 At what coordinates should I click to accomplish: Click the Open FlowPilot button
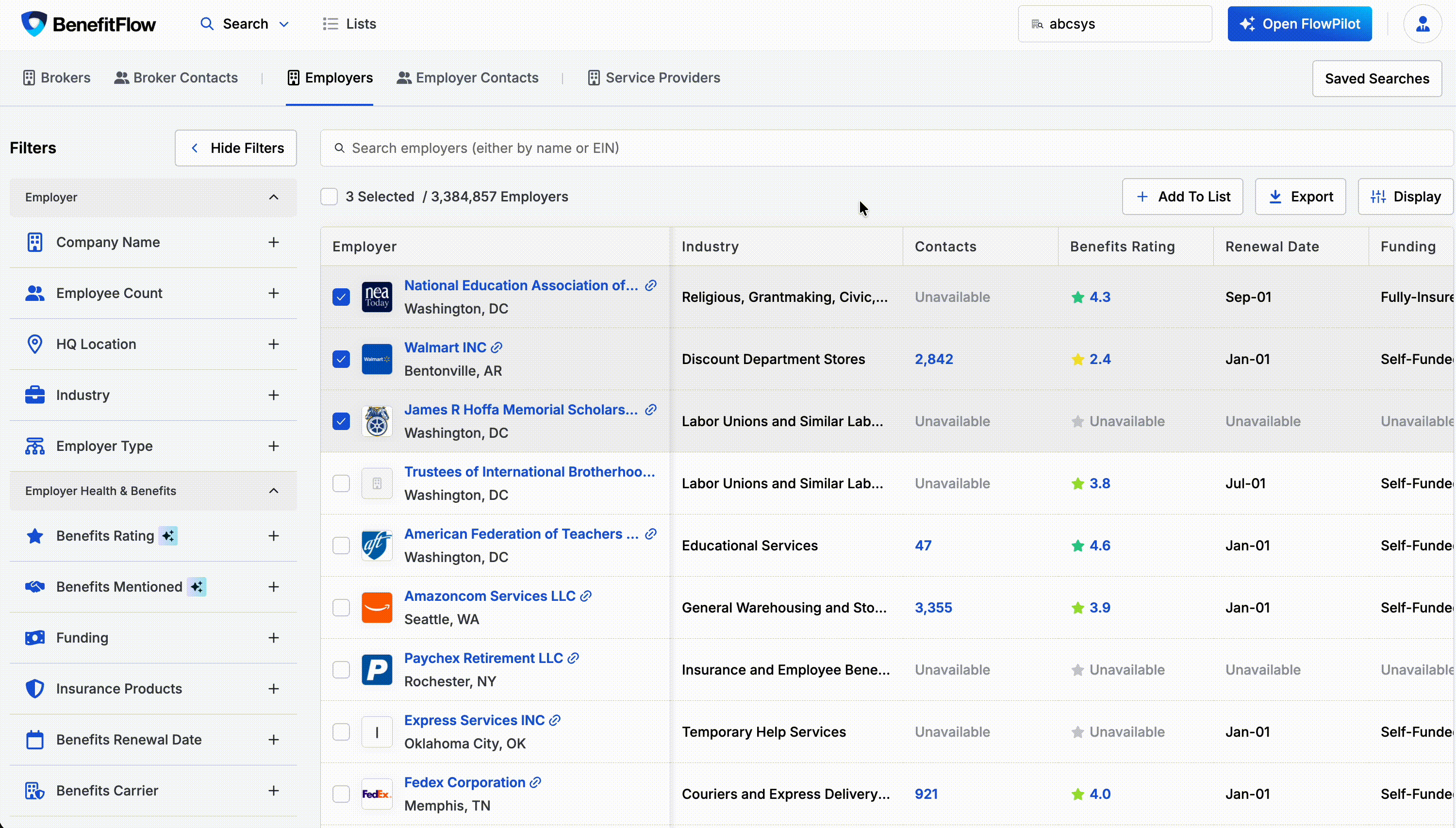1300,23
